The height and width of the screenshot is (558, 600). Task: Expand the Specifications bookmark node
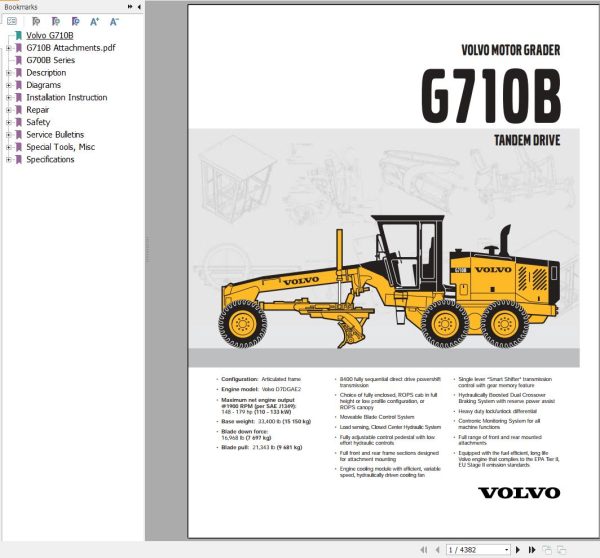pyautogui.click(x=8, y=160)
